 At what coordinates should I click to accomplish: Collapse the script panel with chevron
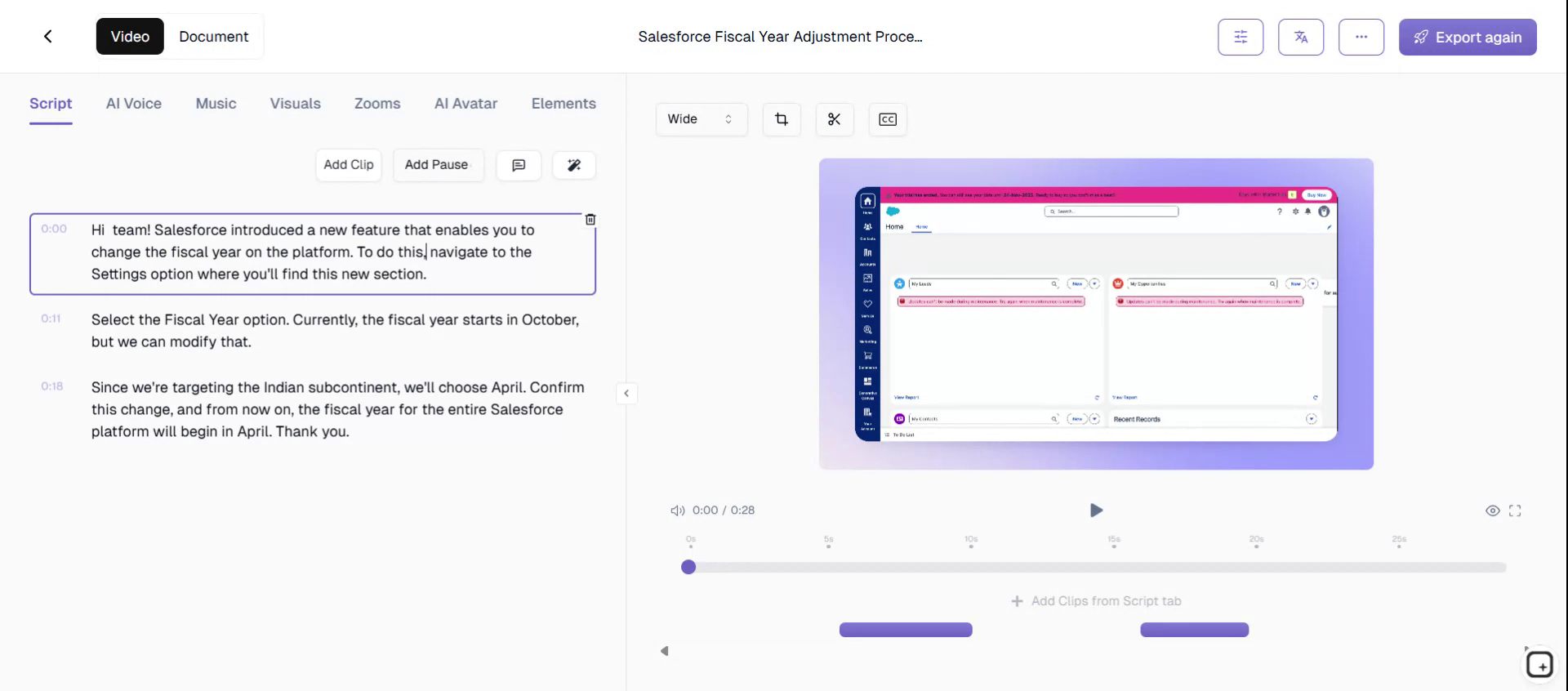tap(626, 394)
